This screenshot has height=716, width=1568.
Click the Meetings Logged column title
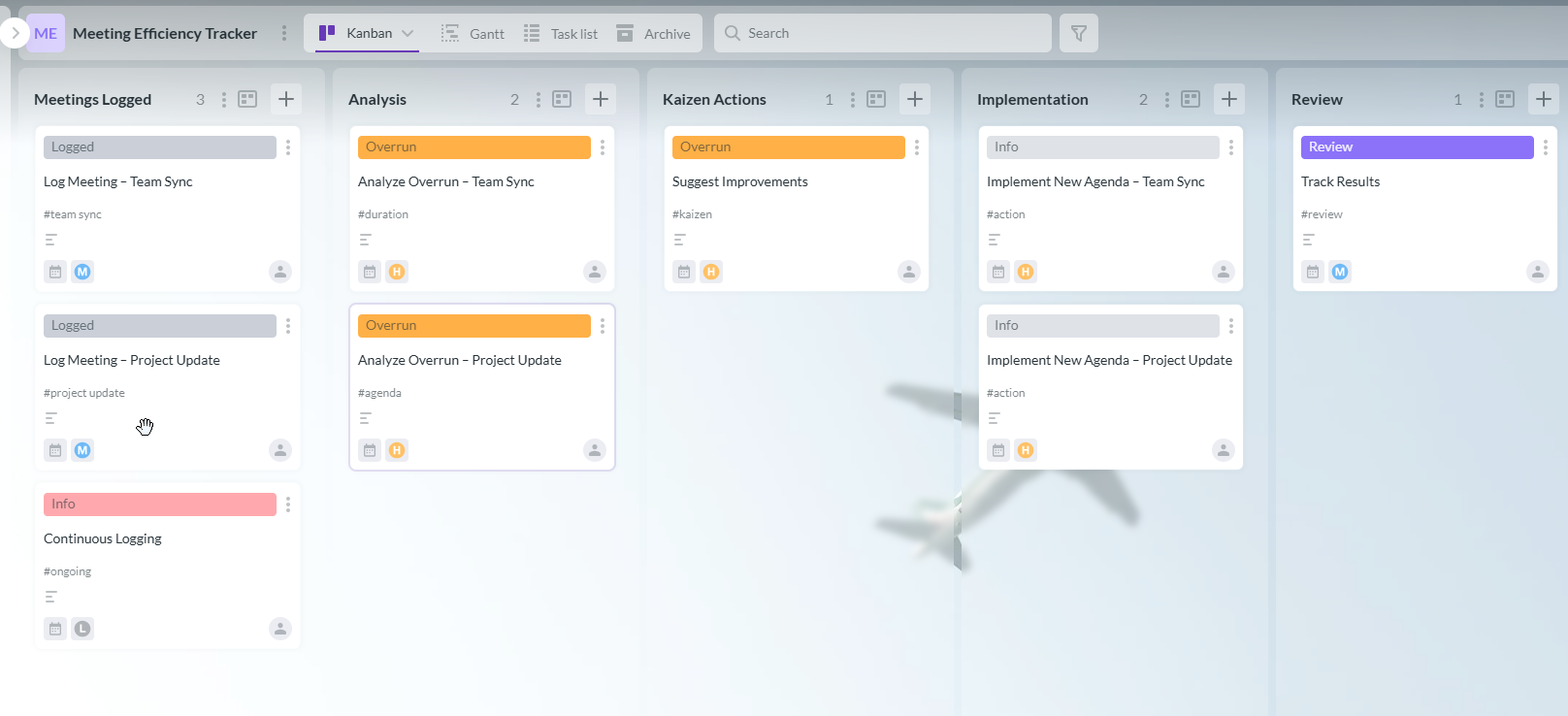92,99
